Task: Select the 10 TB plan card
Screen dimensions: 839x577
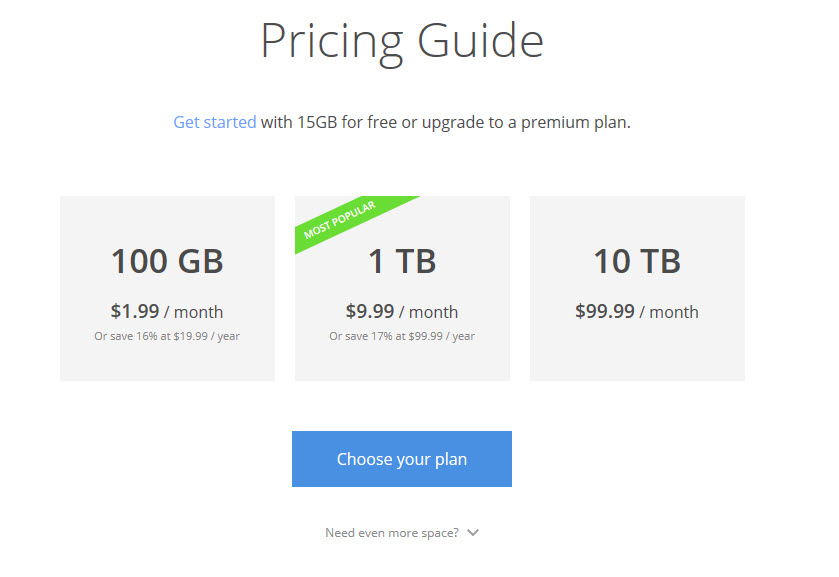Action: pos(637,288)
